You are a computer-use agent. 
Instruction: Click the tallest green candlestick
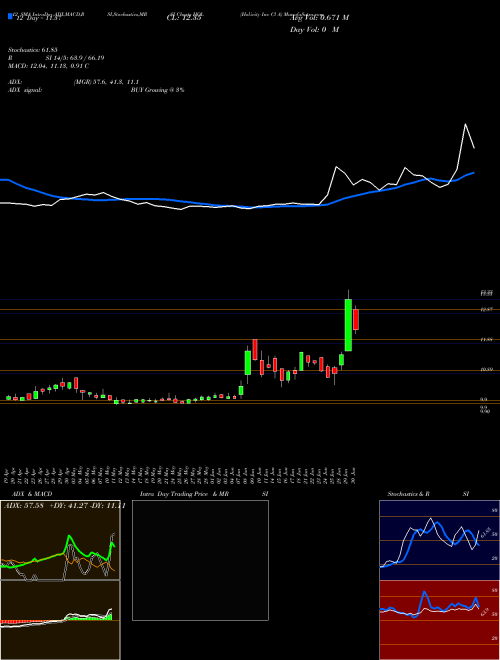coord(348,325)
